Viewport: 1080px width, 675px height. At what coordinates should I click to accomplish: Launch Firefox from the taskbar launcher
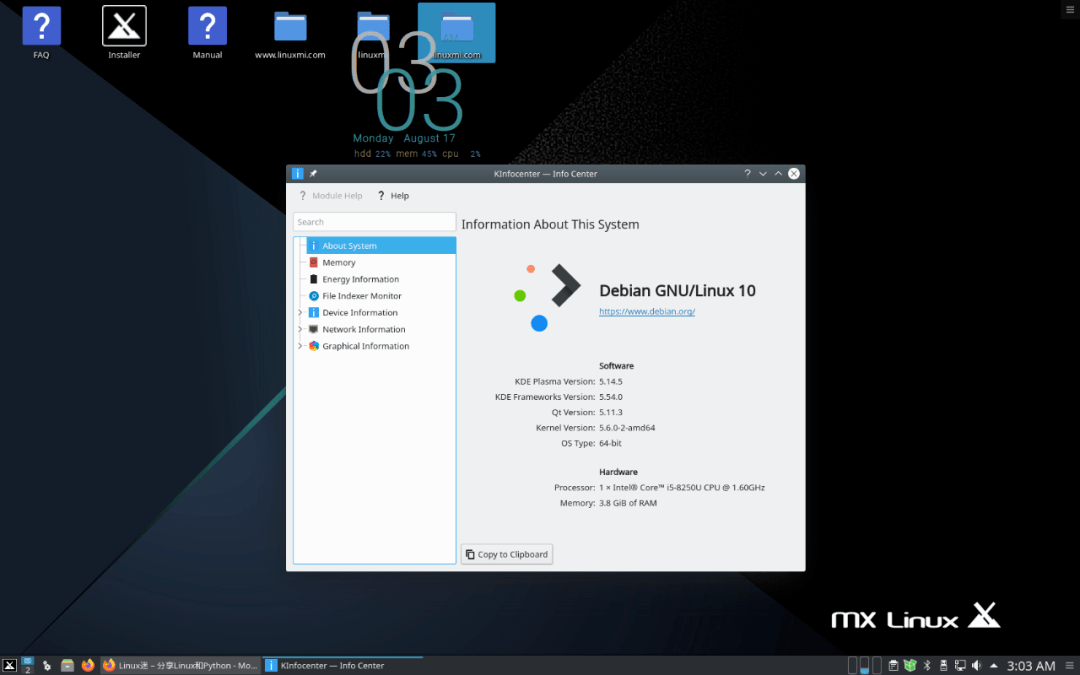(87, 665)
